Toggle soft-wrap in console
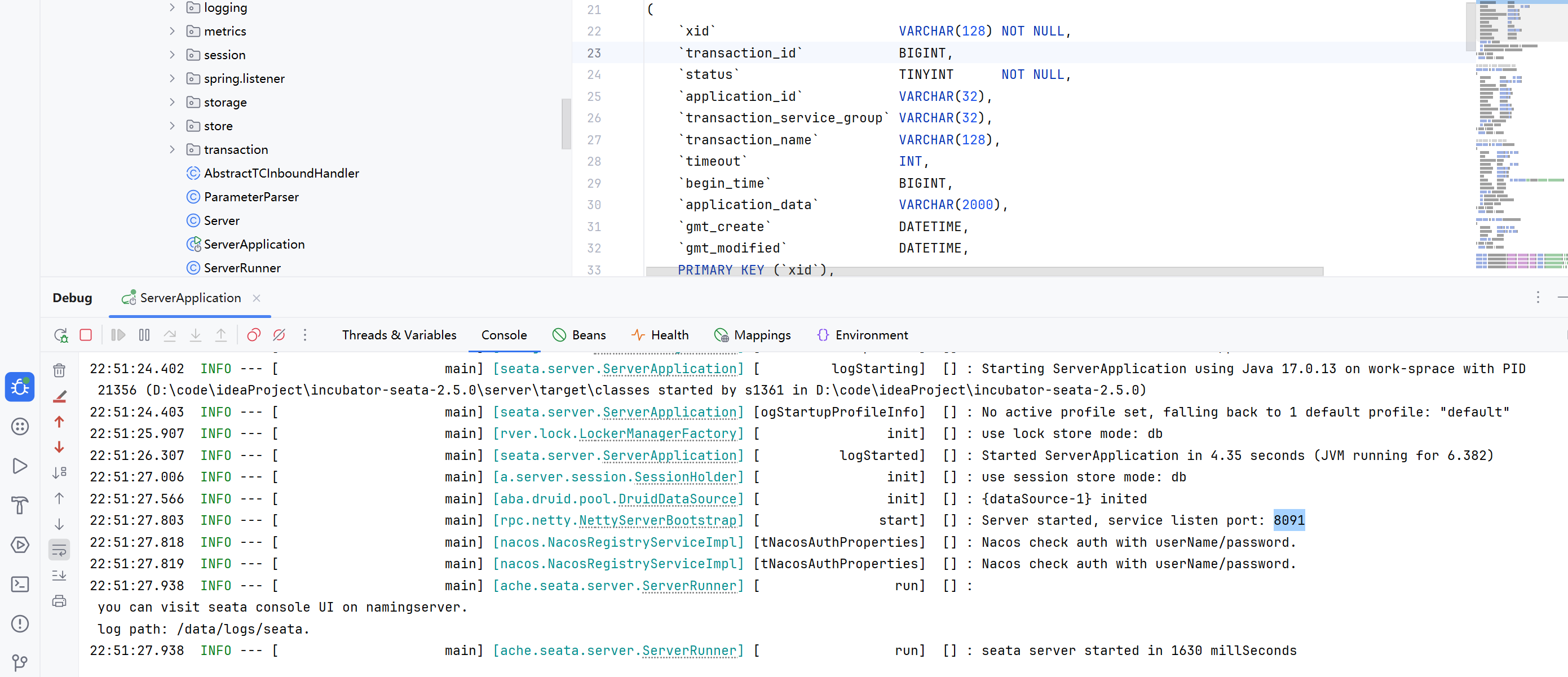 (x=59, y=550)
